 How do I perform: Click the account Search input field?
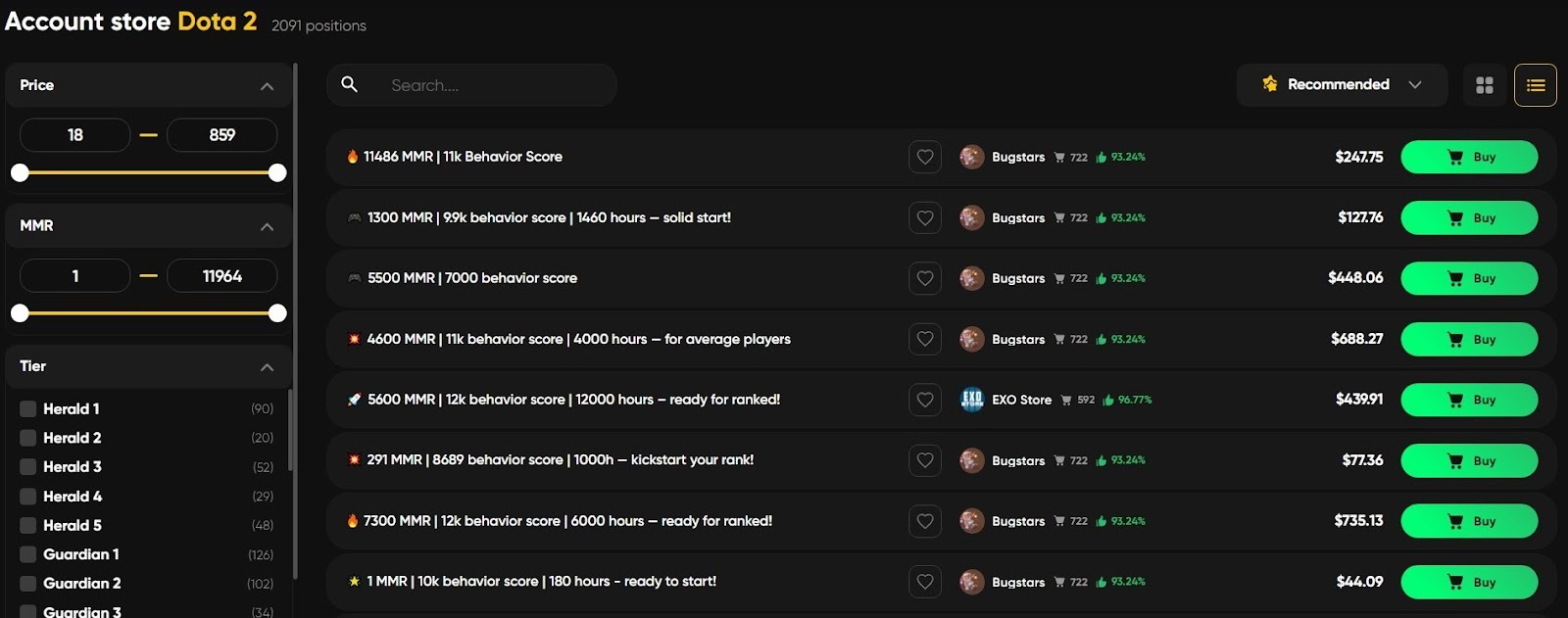490,85
